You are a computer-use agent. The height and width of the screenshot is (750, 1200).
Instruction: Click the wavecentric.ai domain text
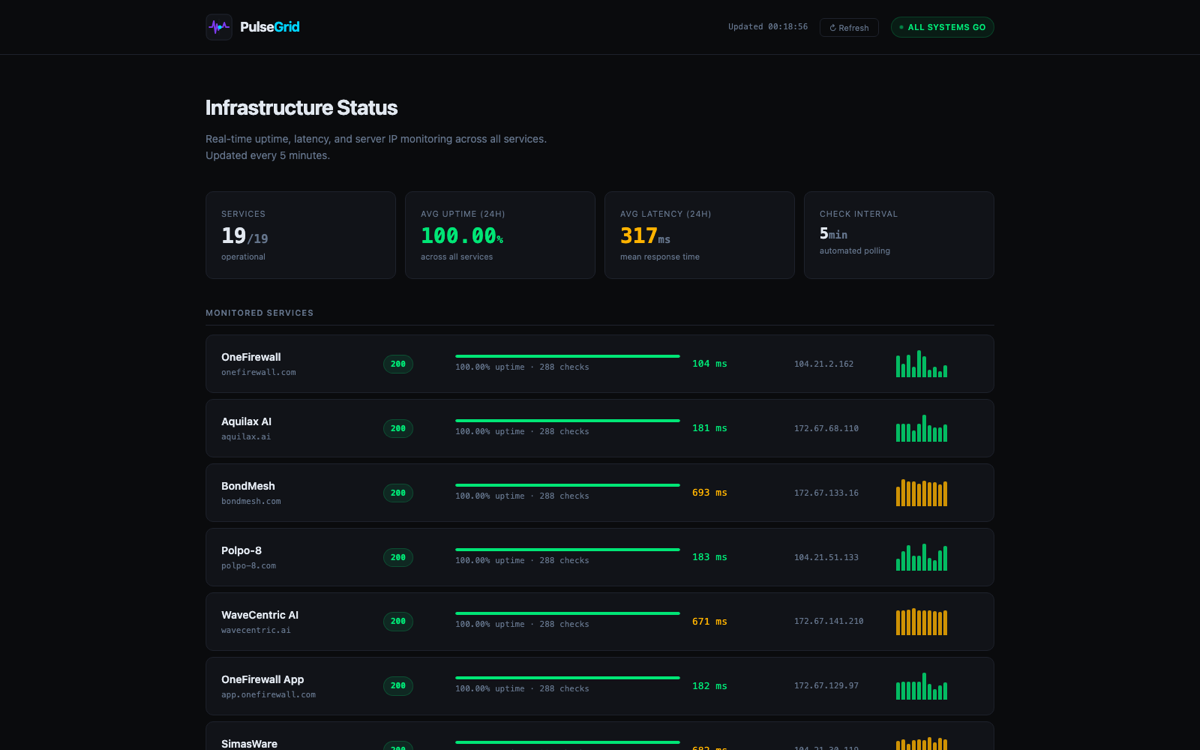pyautogui.click(x=256, y=630)
